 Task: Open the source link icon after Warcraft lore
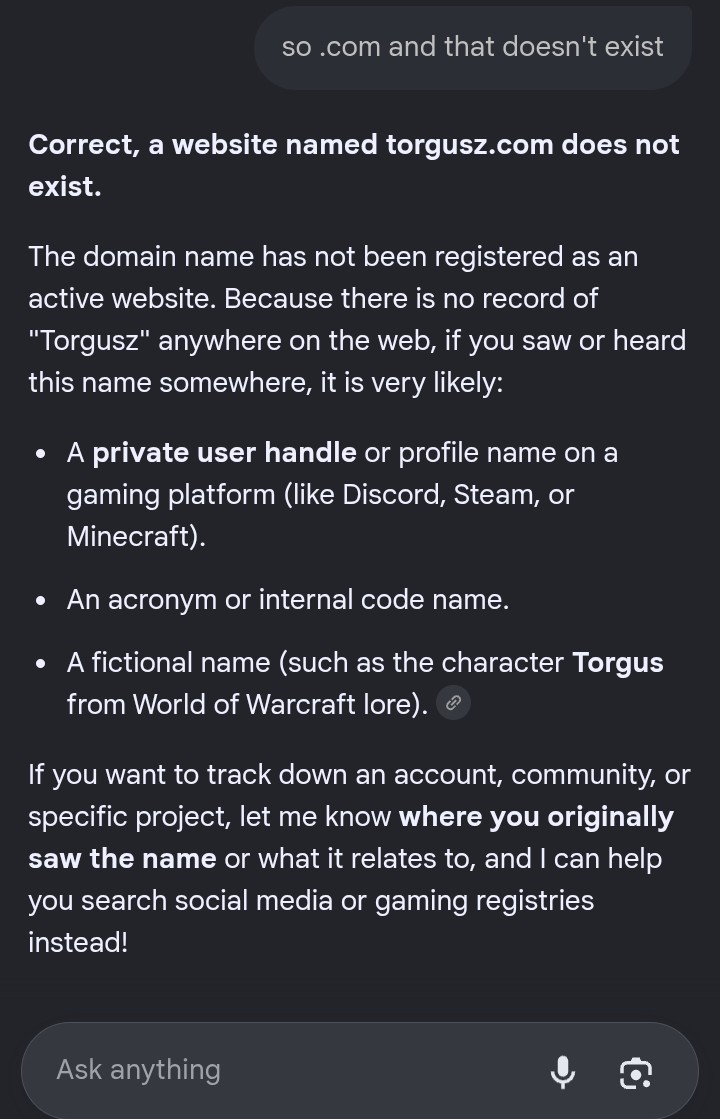point(453,704)
